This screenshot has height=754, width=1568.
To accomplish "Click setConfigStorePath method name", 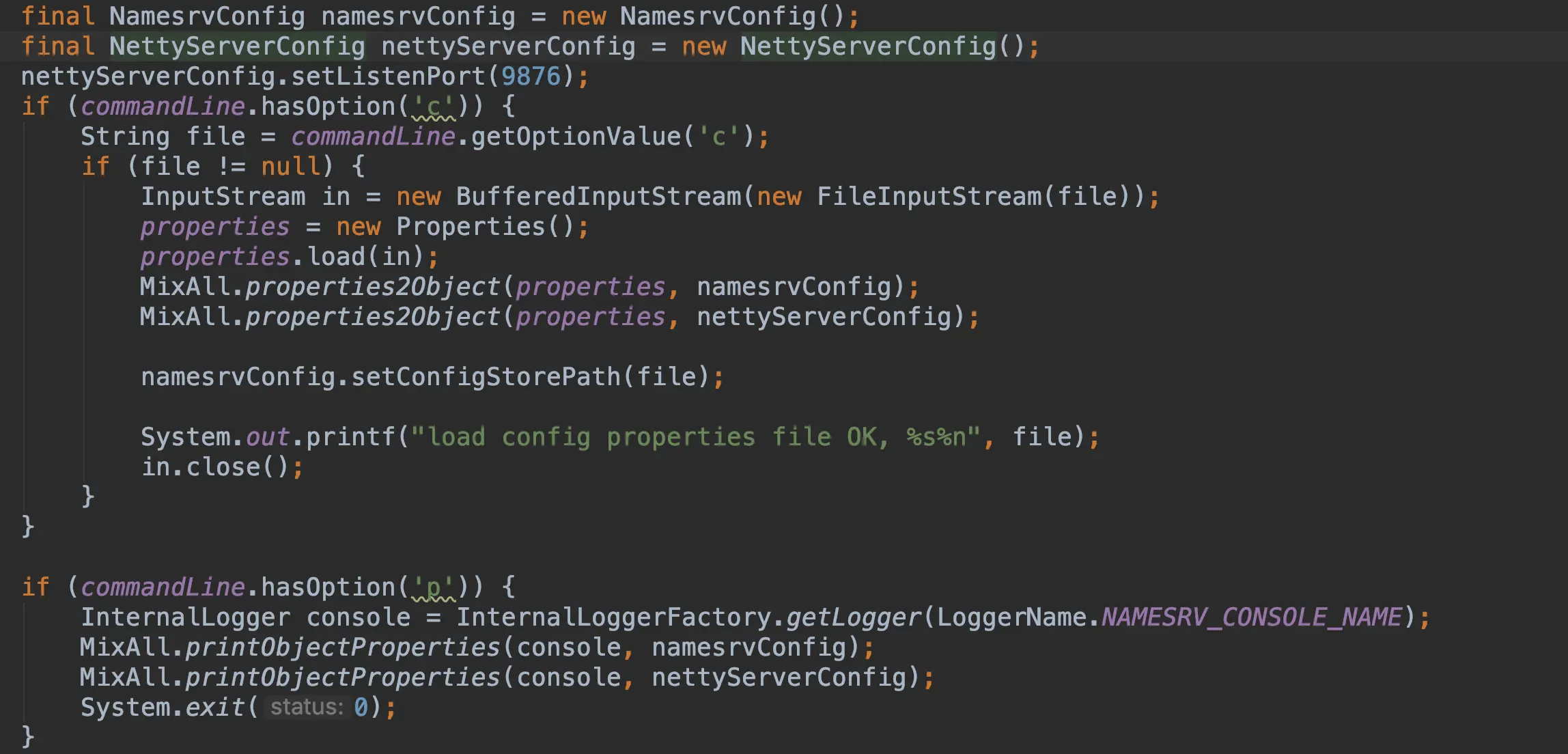I will 486,377.
